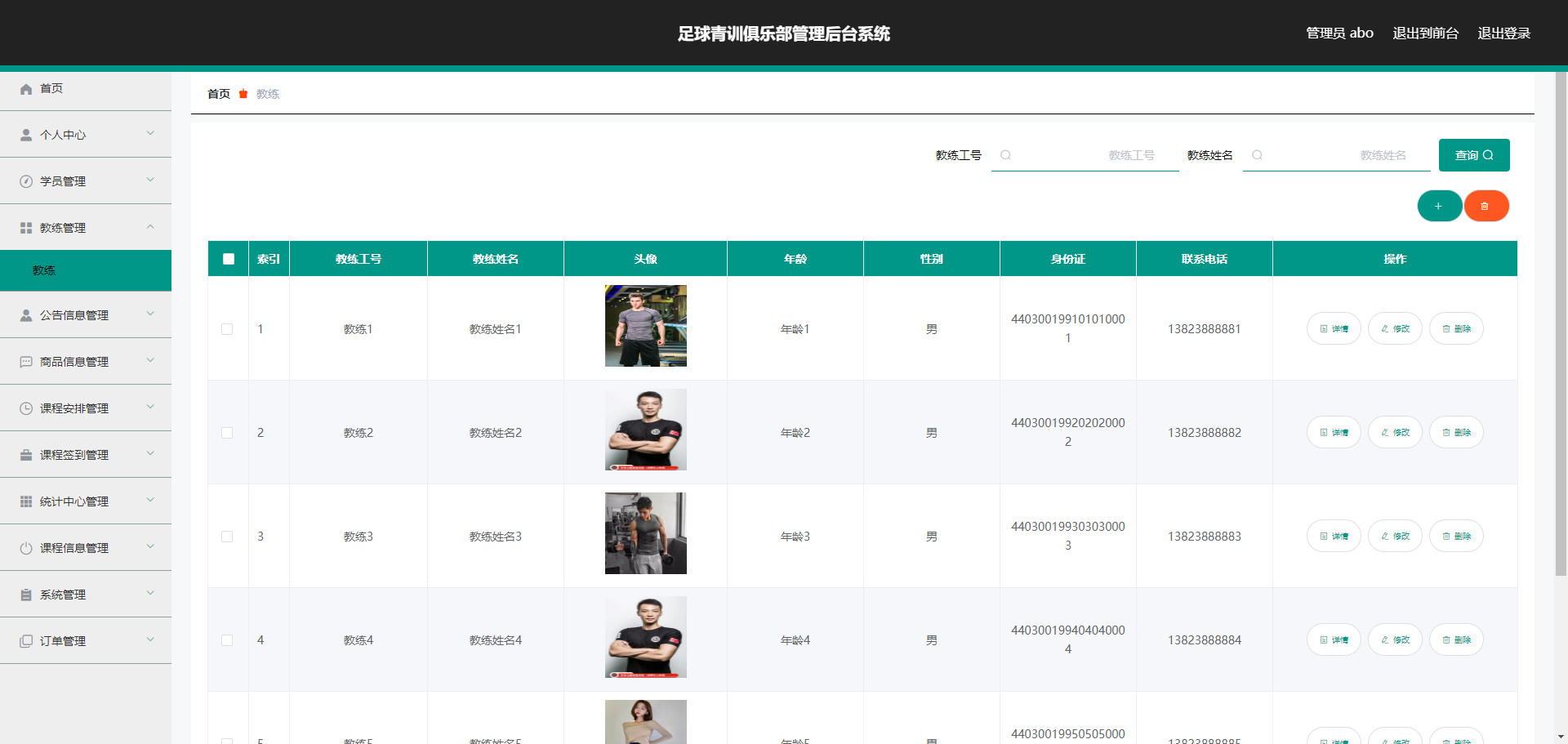Collapse the 教练管理 sidebar menu

point(86,228)
